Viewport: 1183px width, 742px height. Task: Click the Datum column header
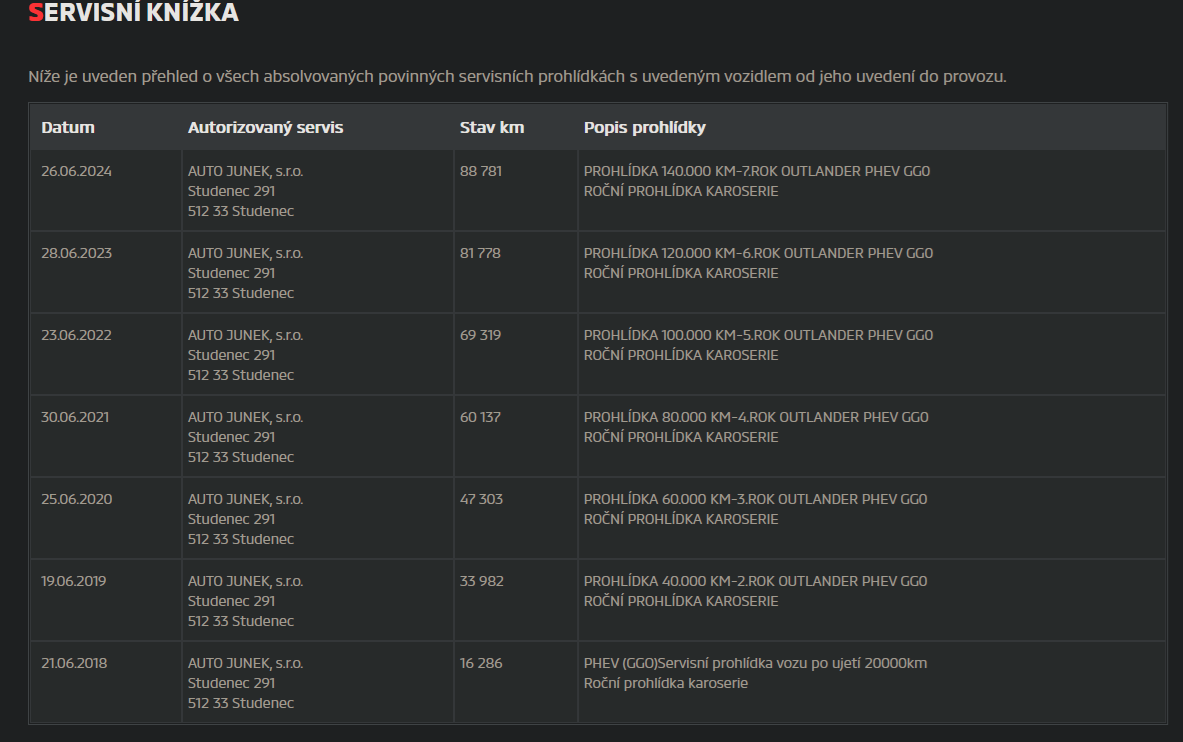click(68, 127)
